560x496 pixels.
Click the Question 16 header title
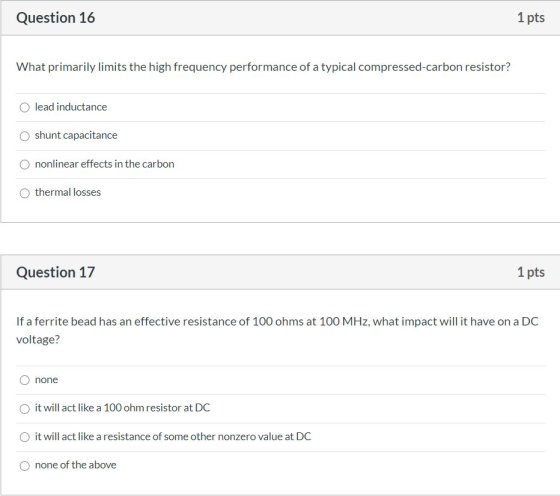tap(56, 17)
